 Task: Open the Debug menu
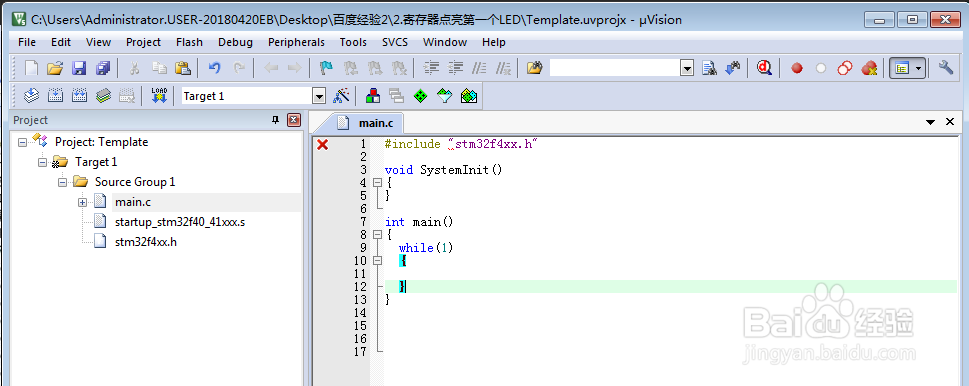[x=235, y=42]
